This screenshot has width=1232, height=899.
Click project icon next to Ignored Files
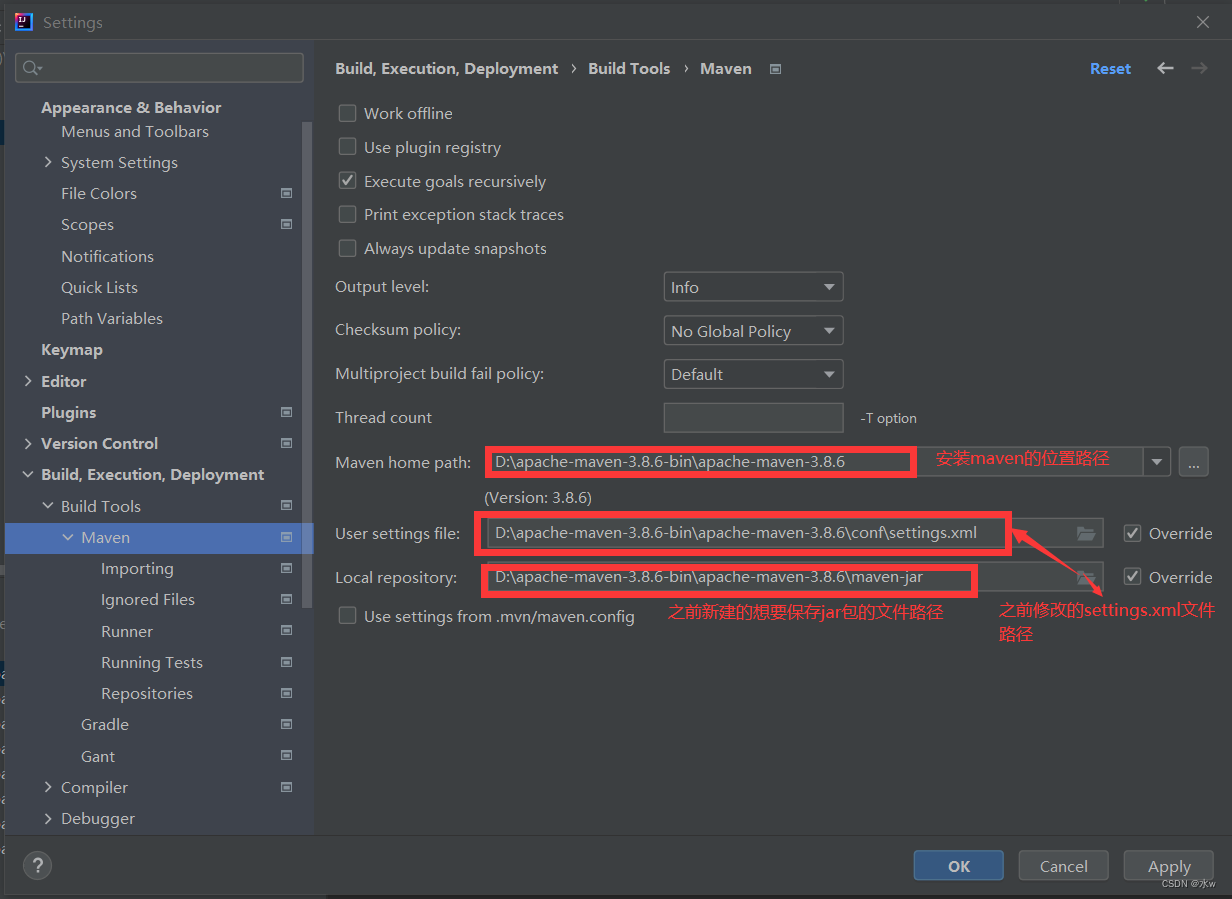(287, 599)
